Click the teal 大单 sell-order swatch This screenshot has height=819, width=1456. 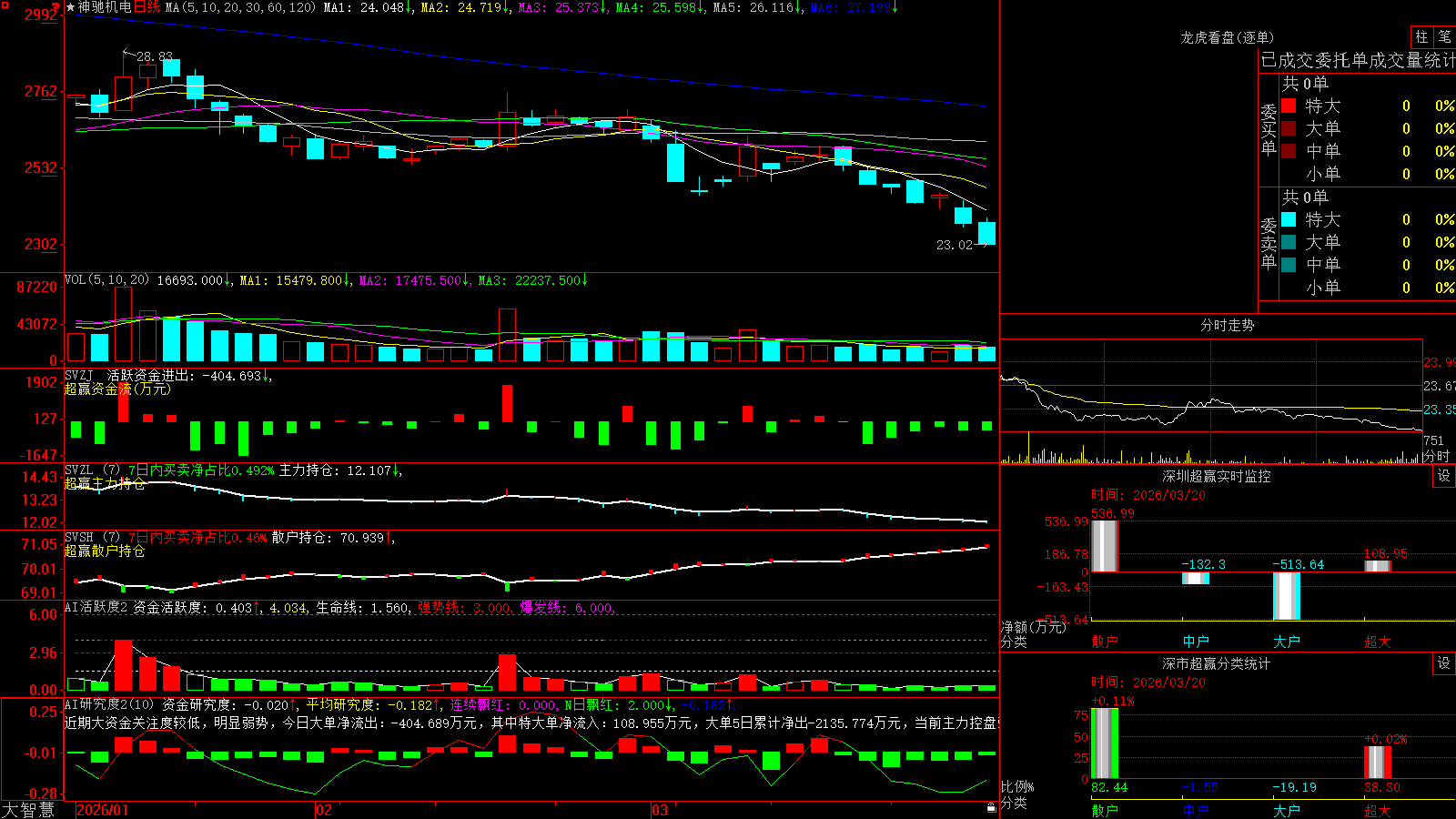pos(1289,242)
